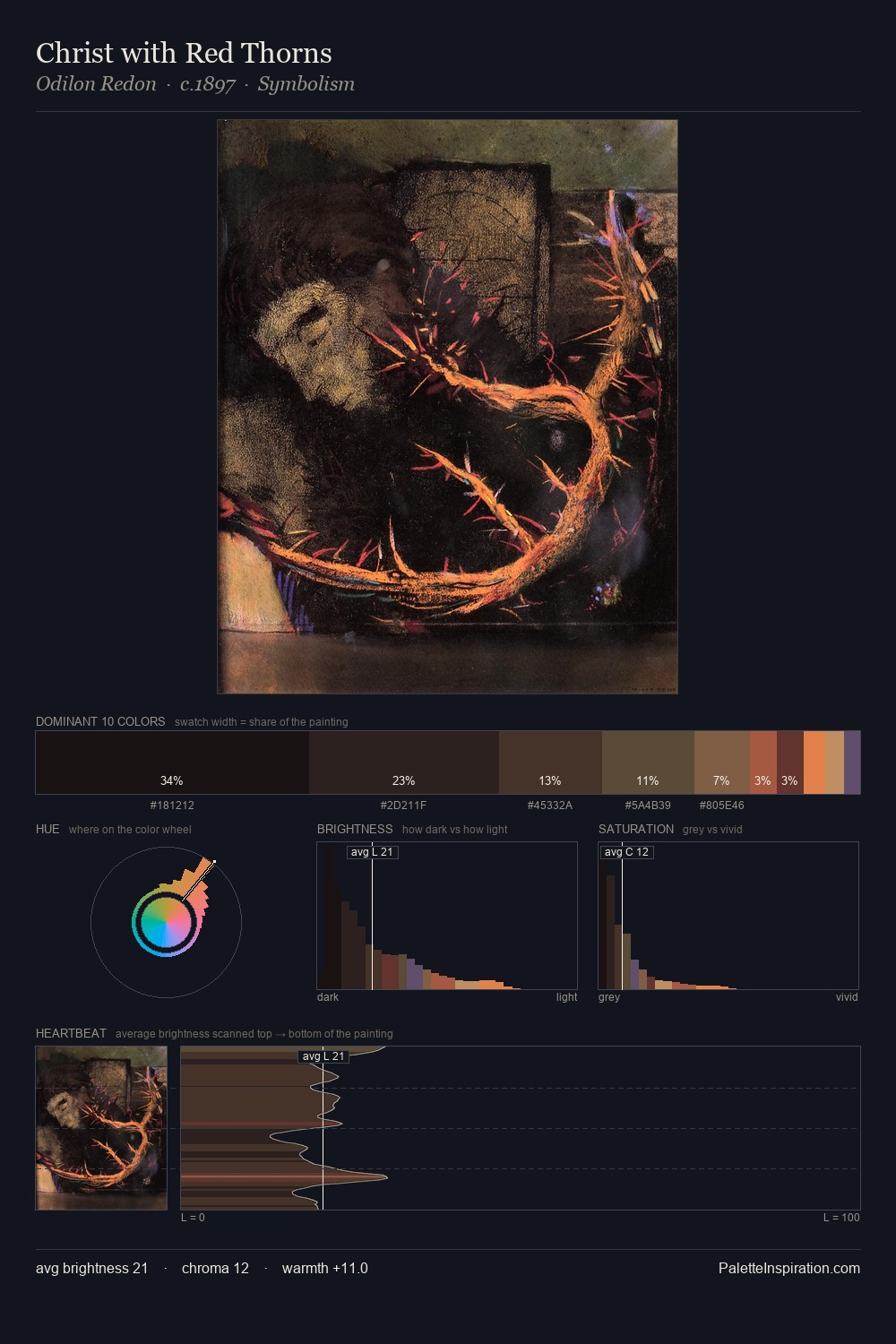Image resolution: width=896 pixels, height=1344 pixels.
Task: Click the SATURATION section heading
Action: pyautogui.click(x=636, y=829)
